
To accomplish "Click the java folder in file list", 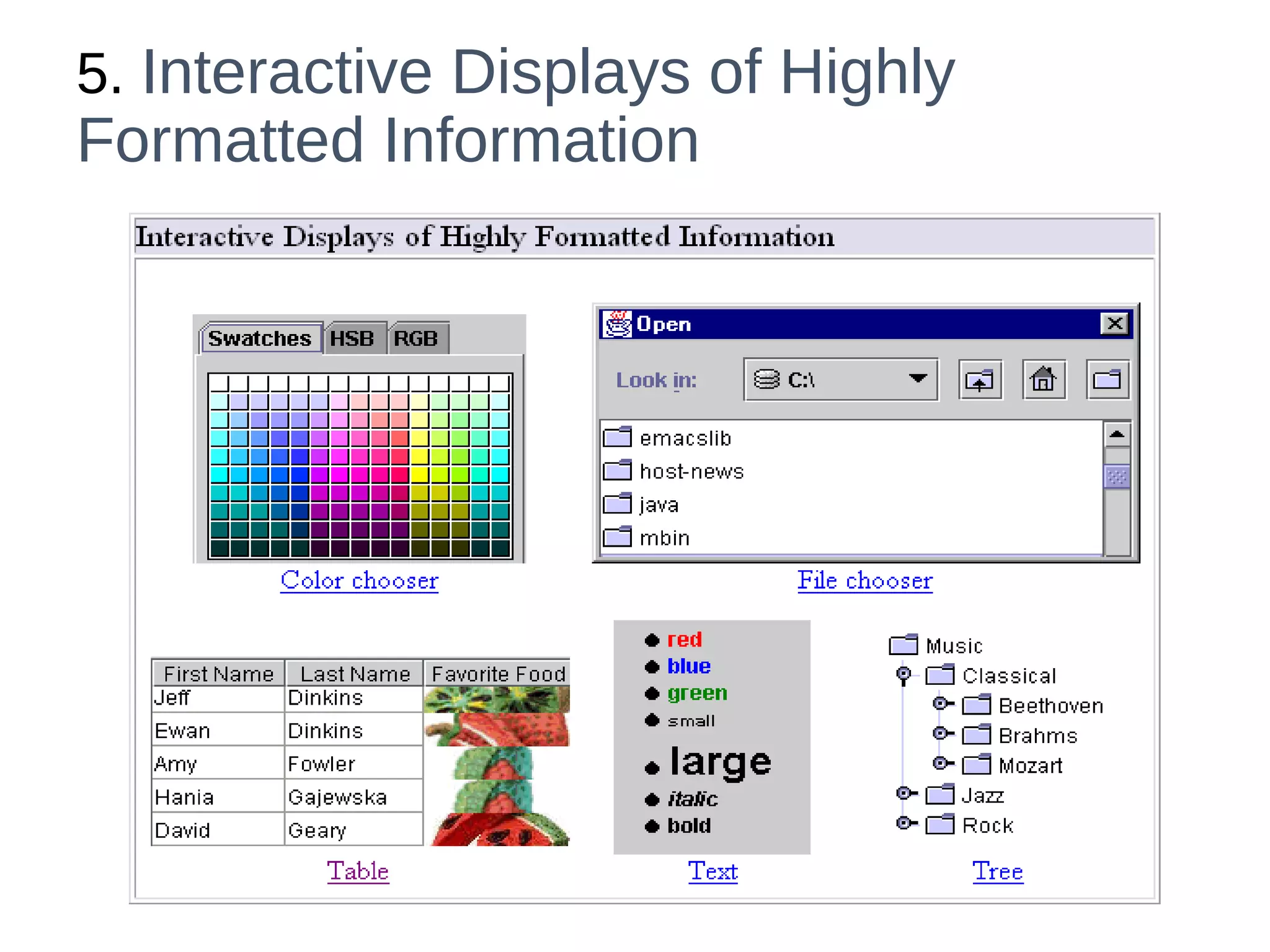I will 659,505.
